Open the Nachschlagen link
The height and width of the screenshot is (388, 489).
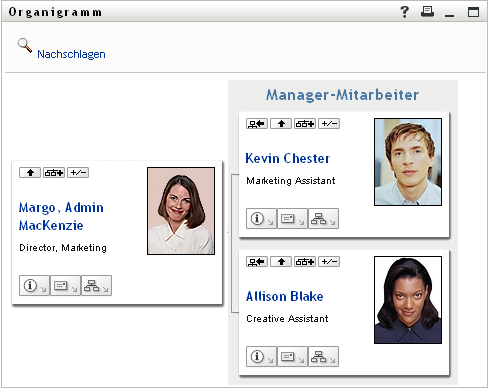(71, 54)
